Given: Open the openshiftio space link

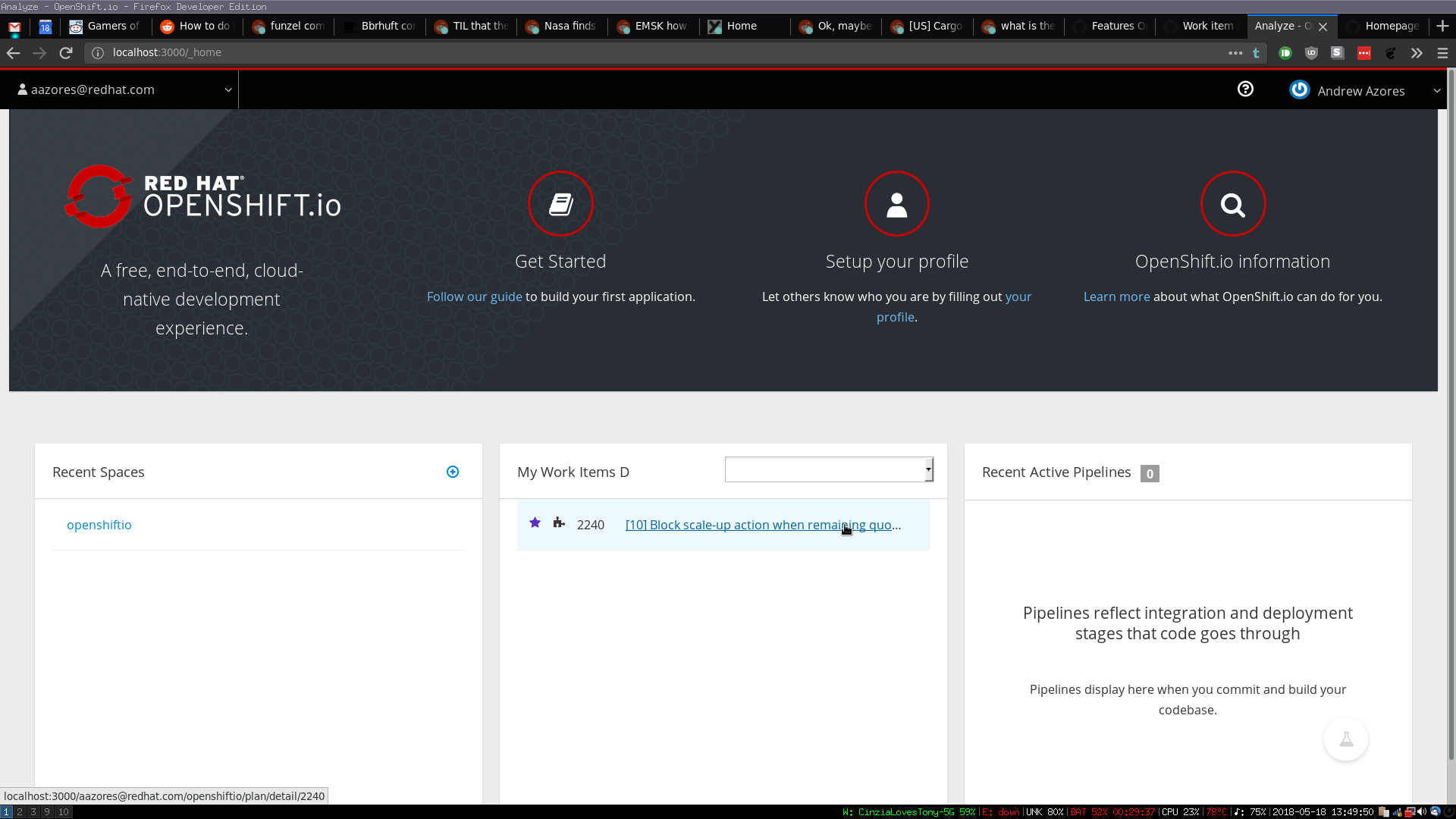Looking at the screenshot, I should coord(99,525).
